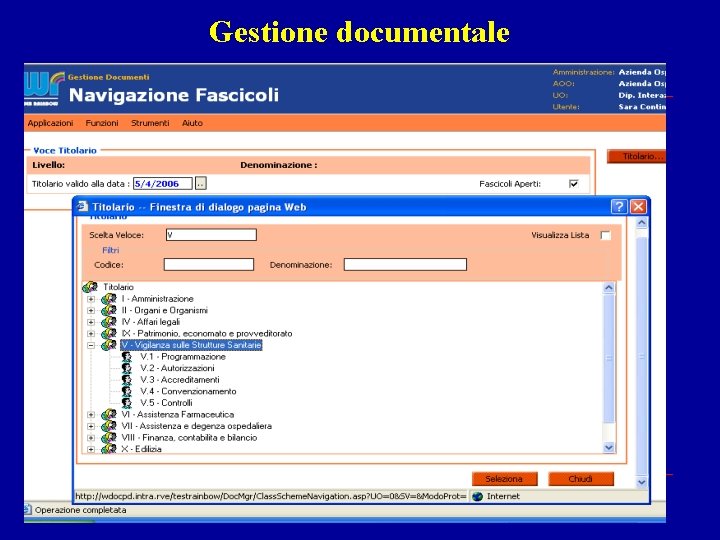Click the person icon for V.3 - Accreditamenti
The width and height of the screenshot is (720, 540).
tap(127, 380)
